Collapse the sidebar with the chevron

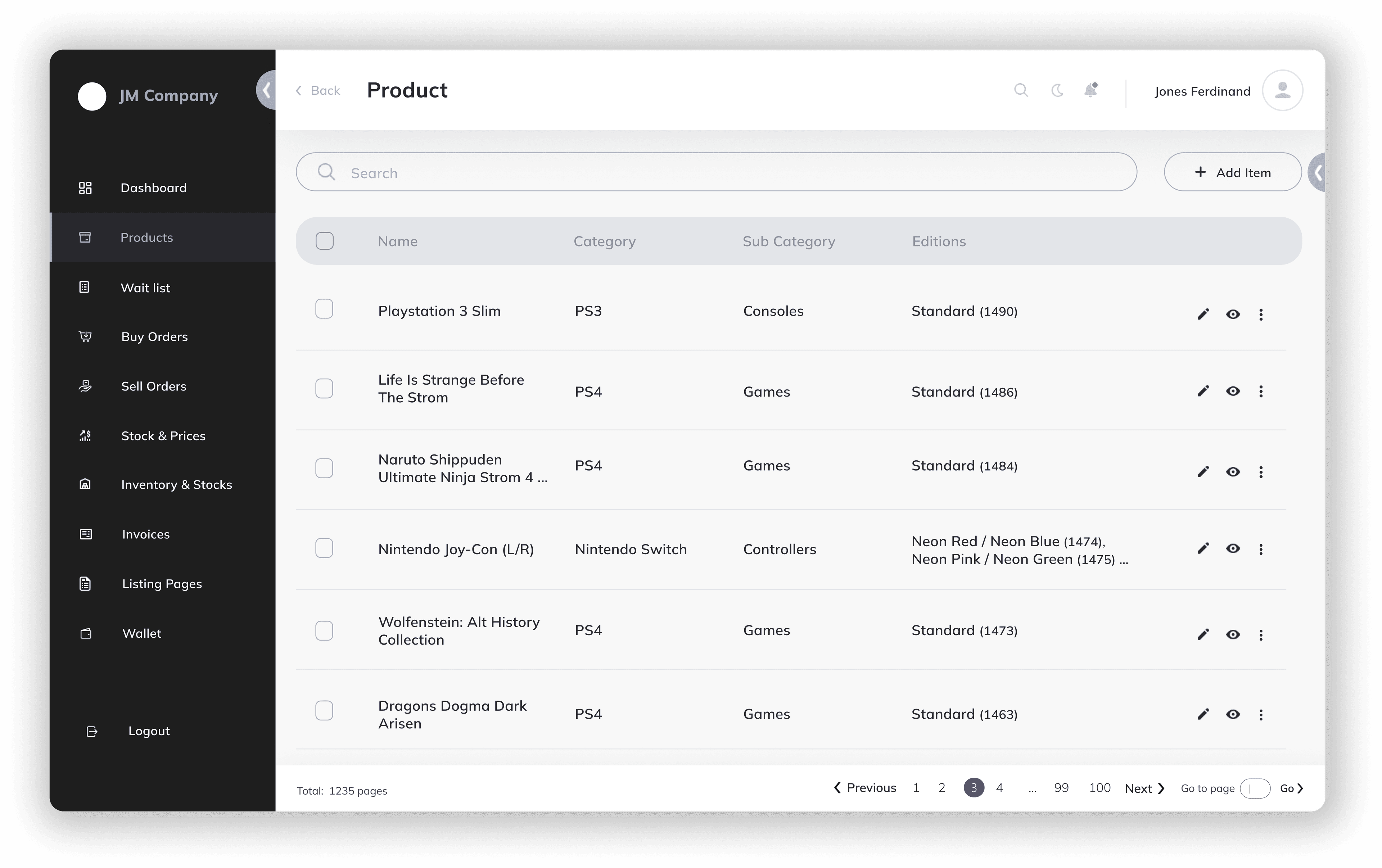pos(267,90)
